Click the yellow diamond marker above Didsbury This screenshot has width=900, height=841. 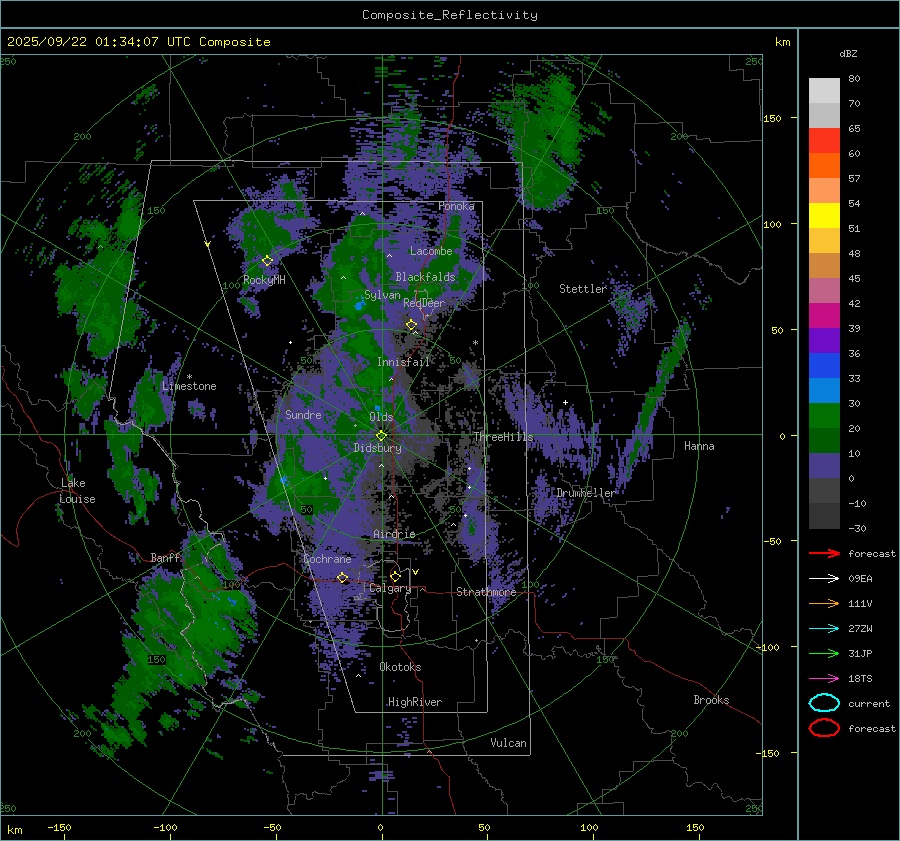[381, 435]
